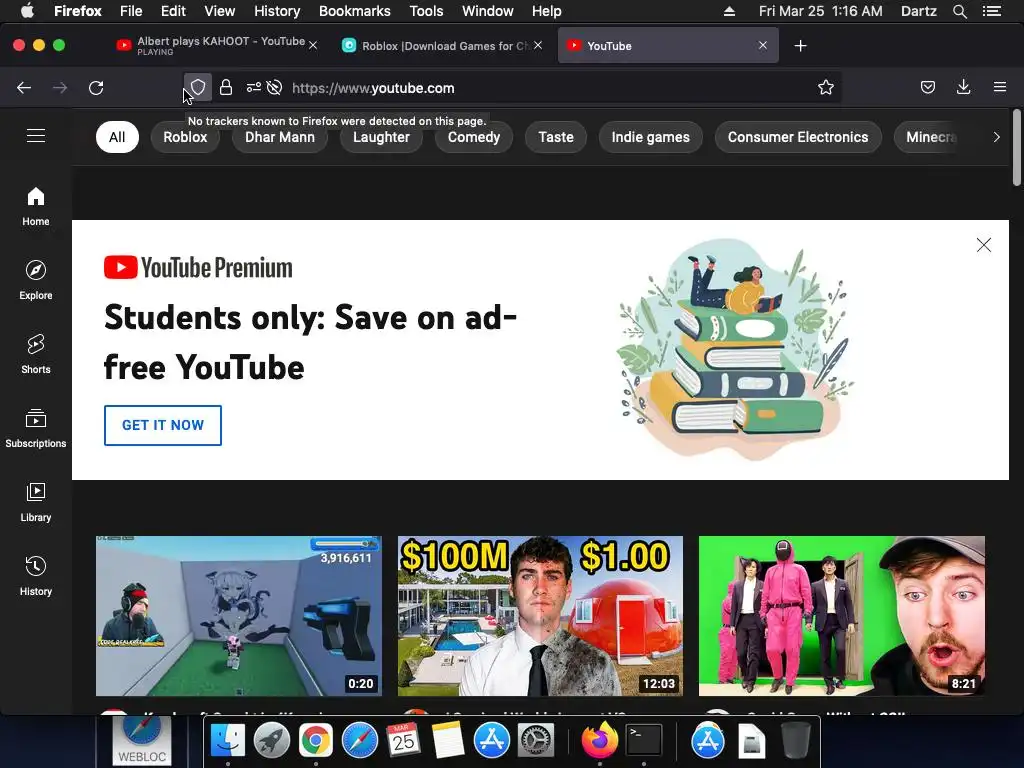Reload the current page

click(96, 88)
